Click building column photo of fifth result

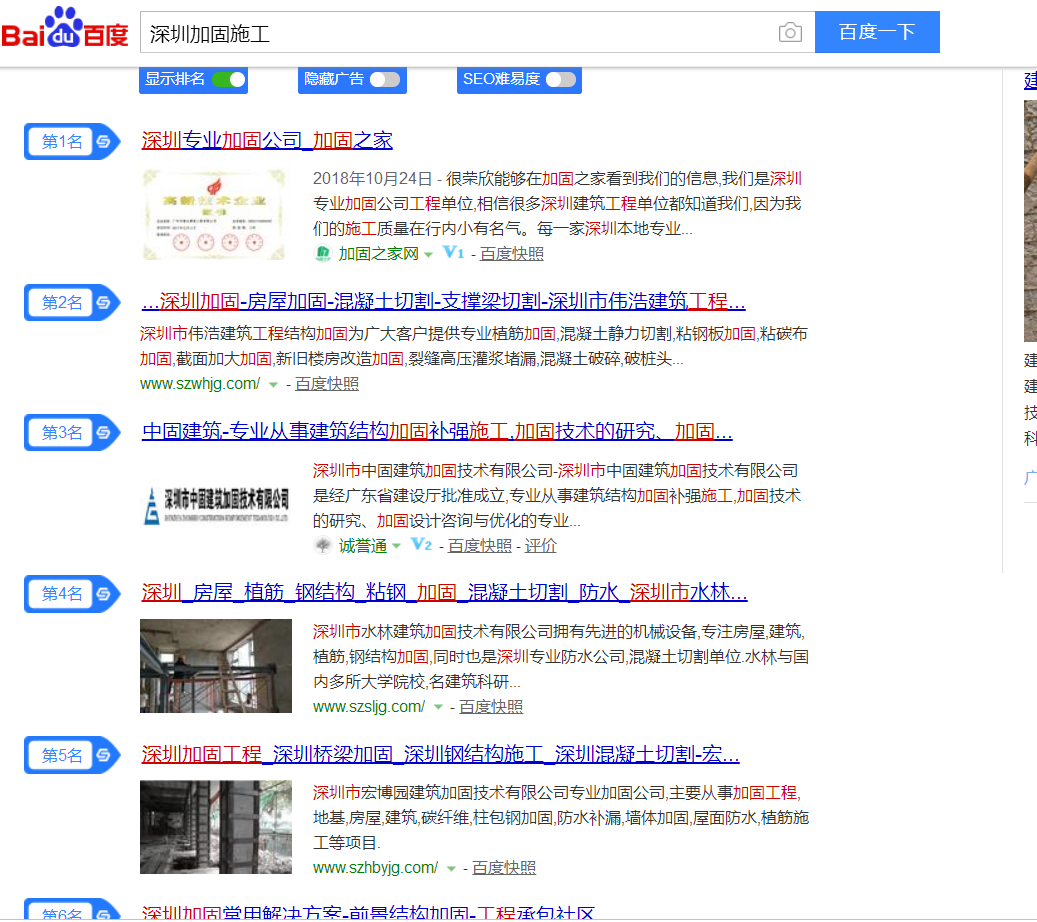point(216,827)
